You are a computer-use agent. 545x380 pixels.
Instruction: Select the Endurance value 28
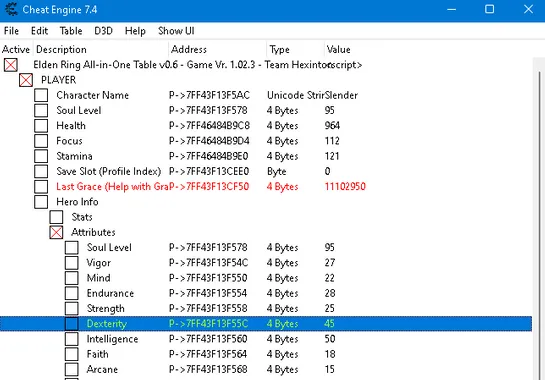click(x=330, y=293)
